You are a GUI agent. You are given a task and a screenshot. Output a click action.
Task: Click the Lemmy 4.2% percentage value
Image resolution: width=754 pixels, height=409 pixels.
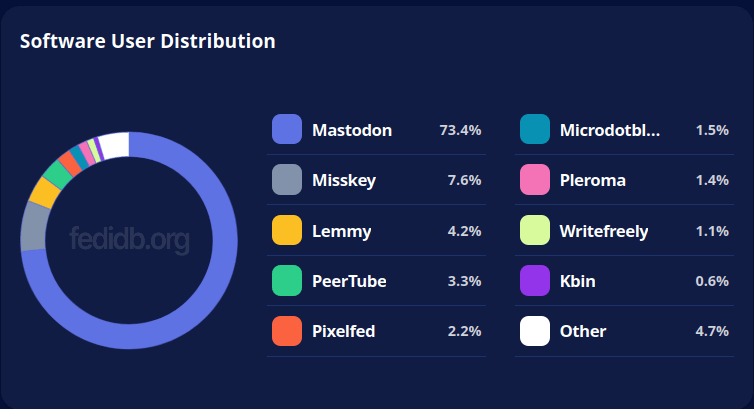pos(465,231)
